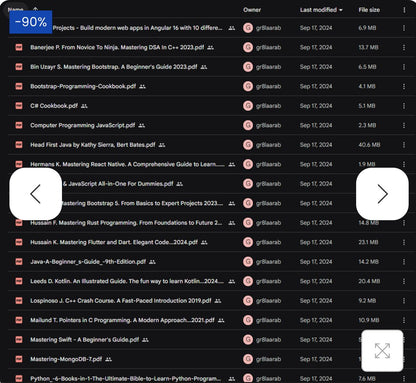Open more options for Computer Programming JavaScript.pdf
The image size is (416, 383).
pos(404,125)
